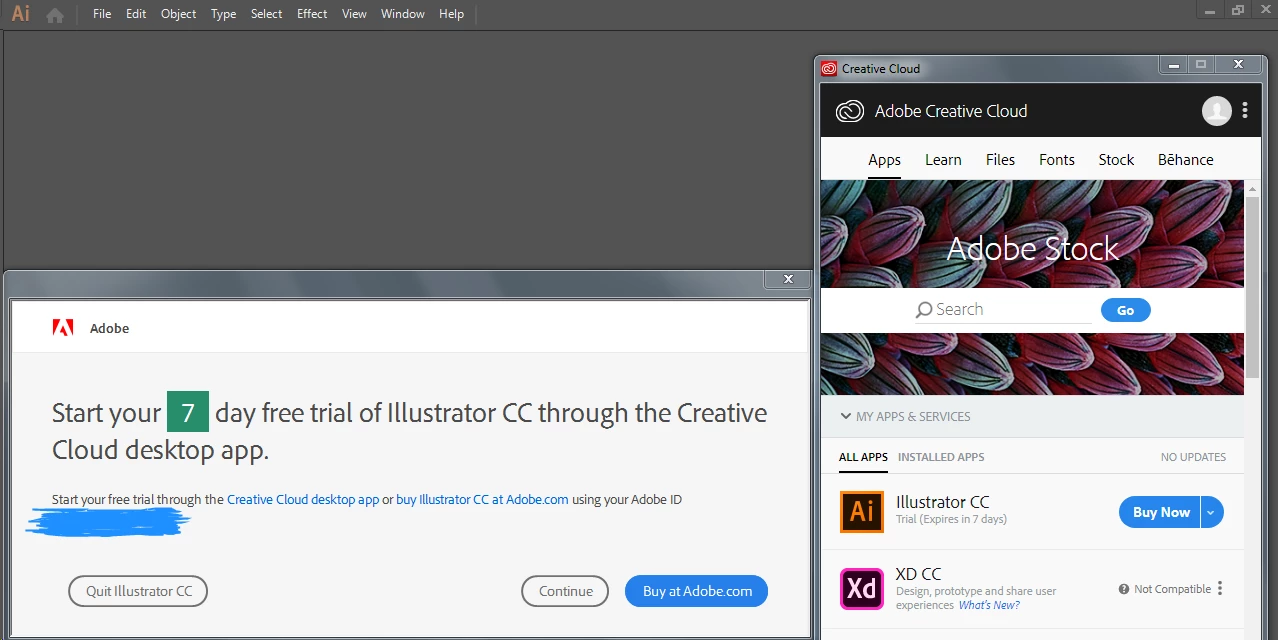Click the Buy at Adobe.com button
Viewport: 1278px width, 640px height.
tap(697, 591)
